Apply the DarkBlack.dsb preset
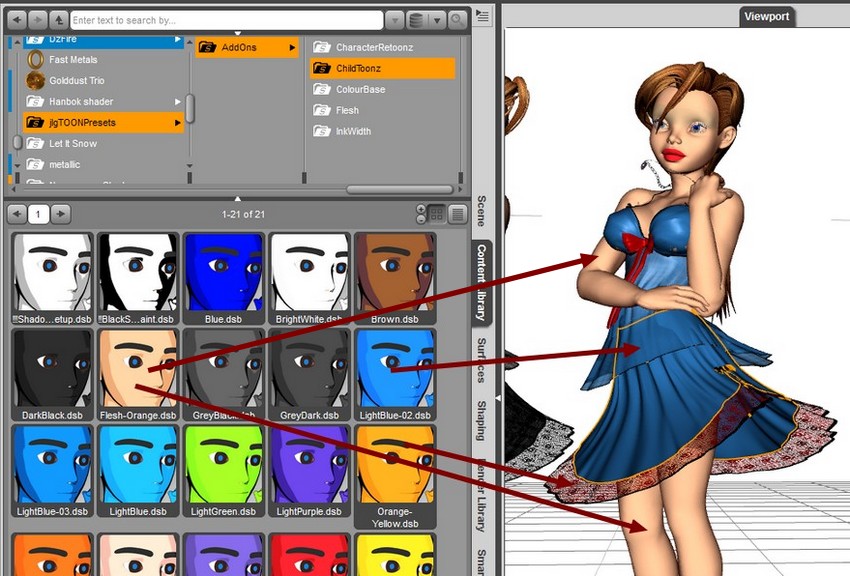This screenshot has width=850, height=576. point(52,375)
